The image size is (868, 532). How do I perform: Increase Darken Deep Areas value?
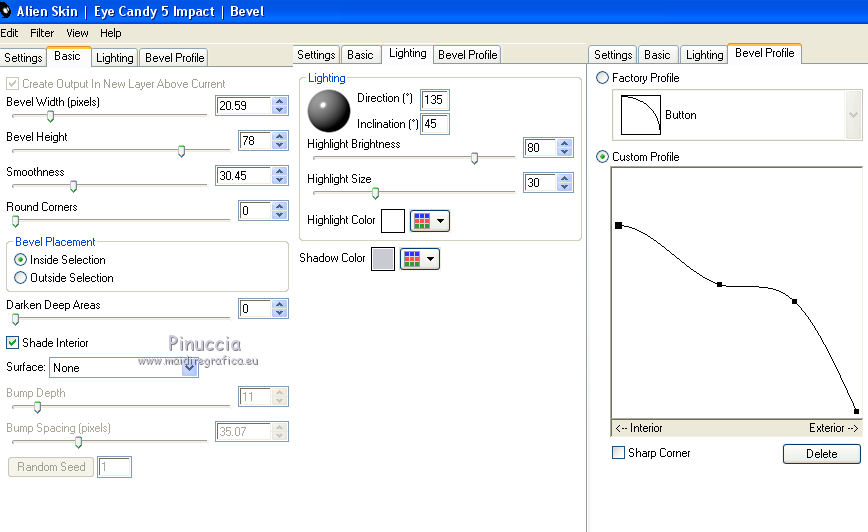click(x=280, y=304)
